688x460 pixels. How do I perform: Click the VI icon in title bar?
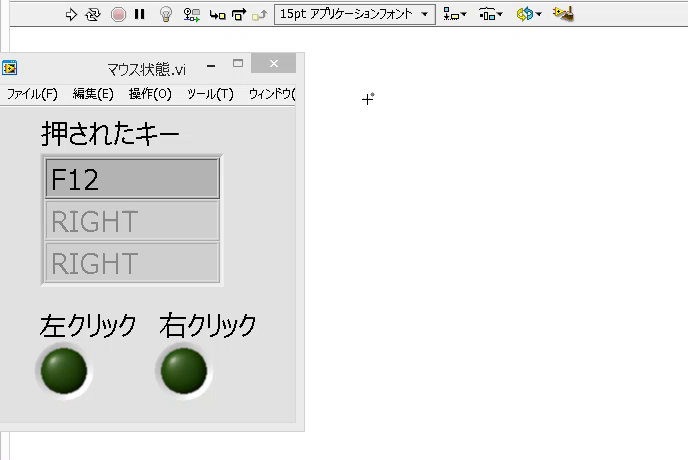coord(10,68)
